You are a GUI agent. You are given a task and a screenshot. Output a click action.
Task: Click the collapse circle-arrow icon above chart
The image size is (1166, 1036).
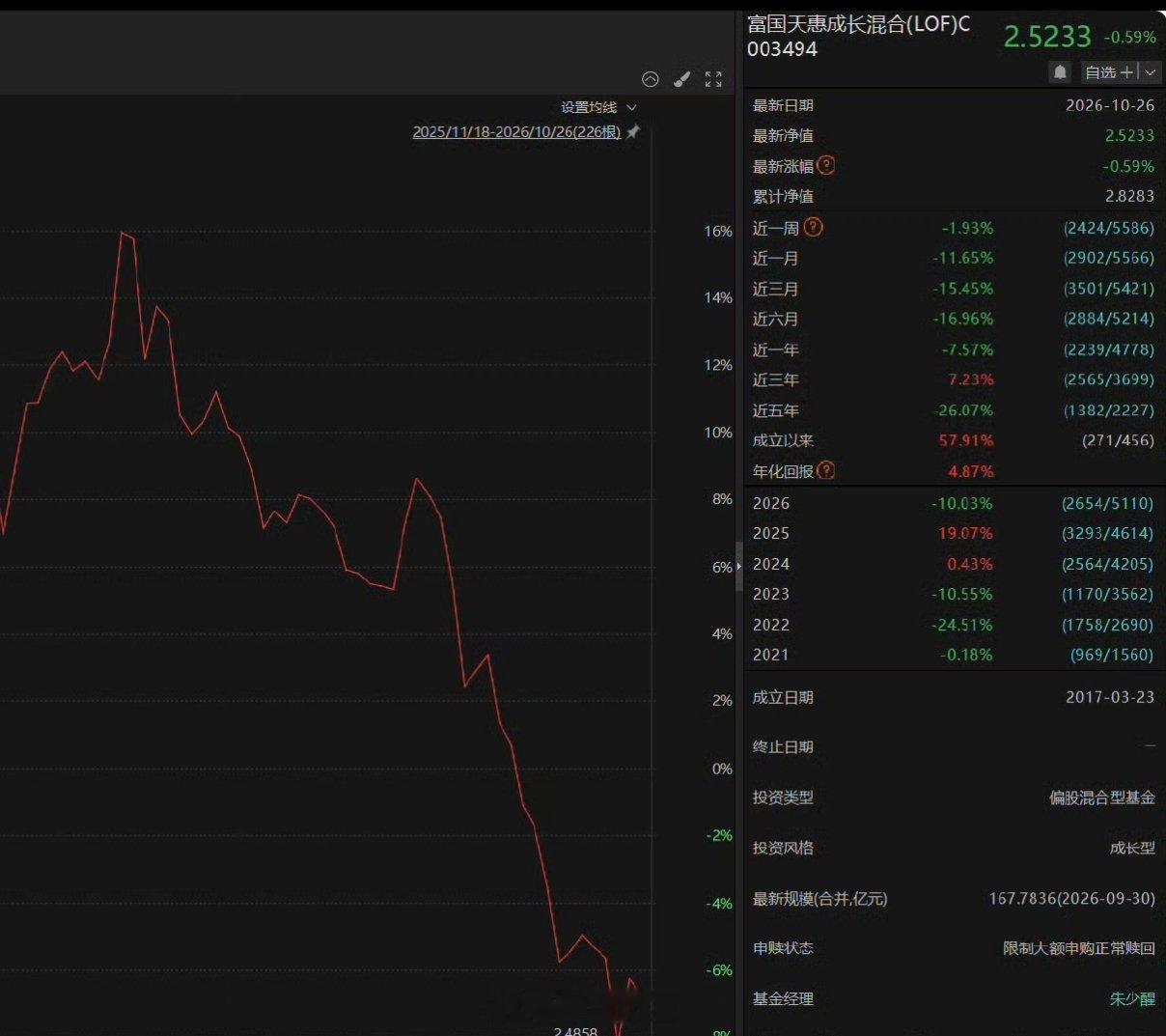(650, 79)
